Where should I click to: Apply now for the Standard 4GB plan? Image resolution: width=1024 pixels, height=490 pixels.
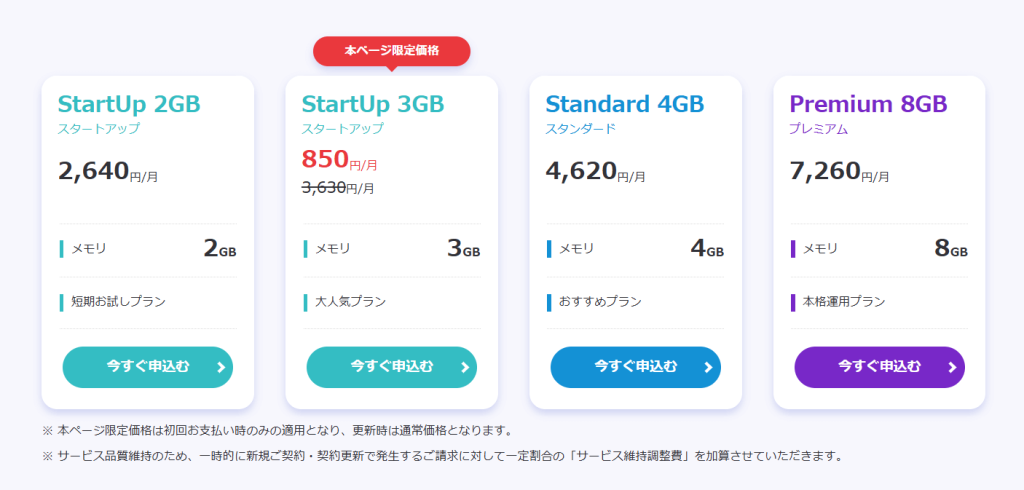point(635,367)
